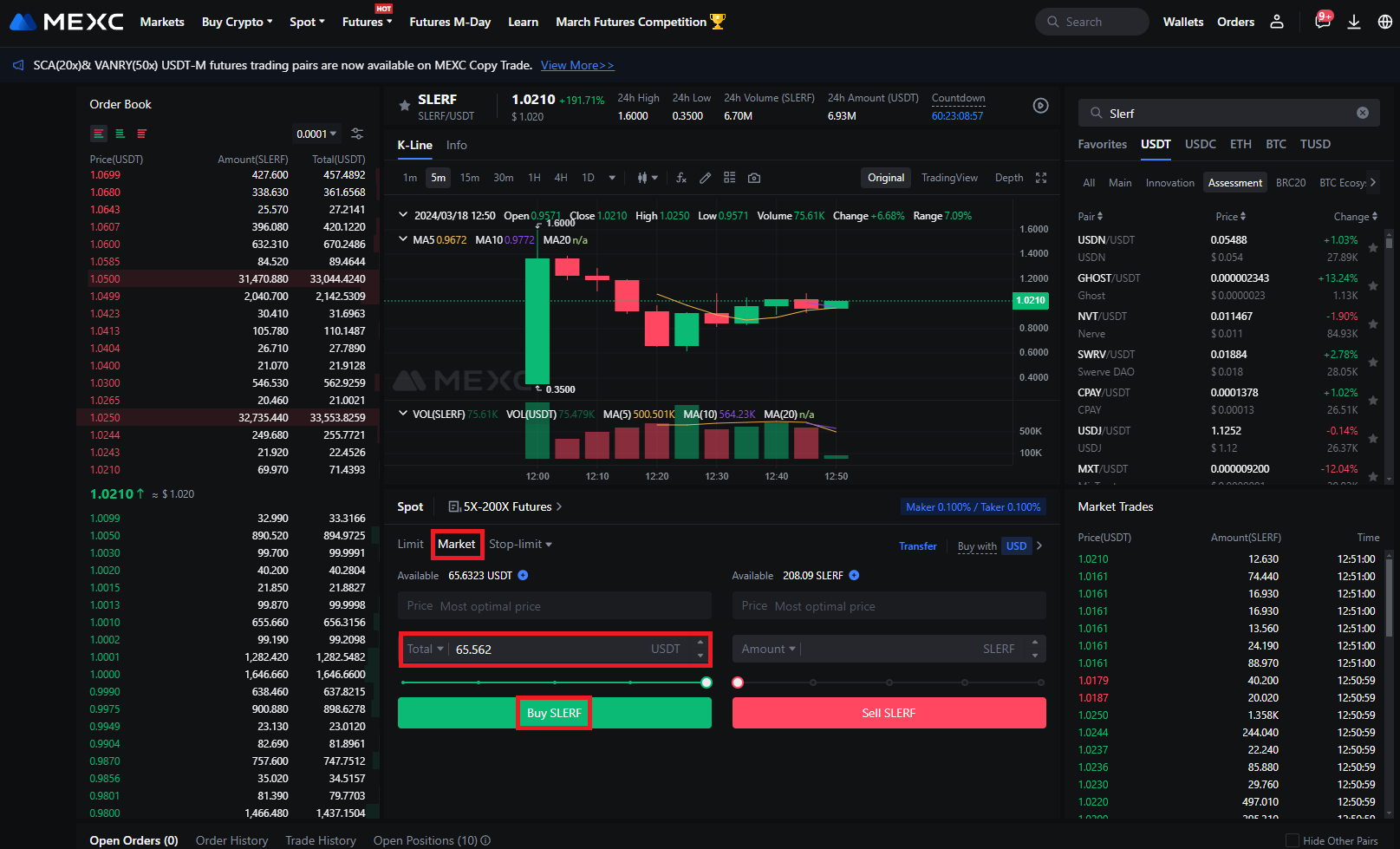Select the chart drawing pencil tool
The width and height of the screenshot is (1400, 849).
[706, 178]
